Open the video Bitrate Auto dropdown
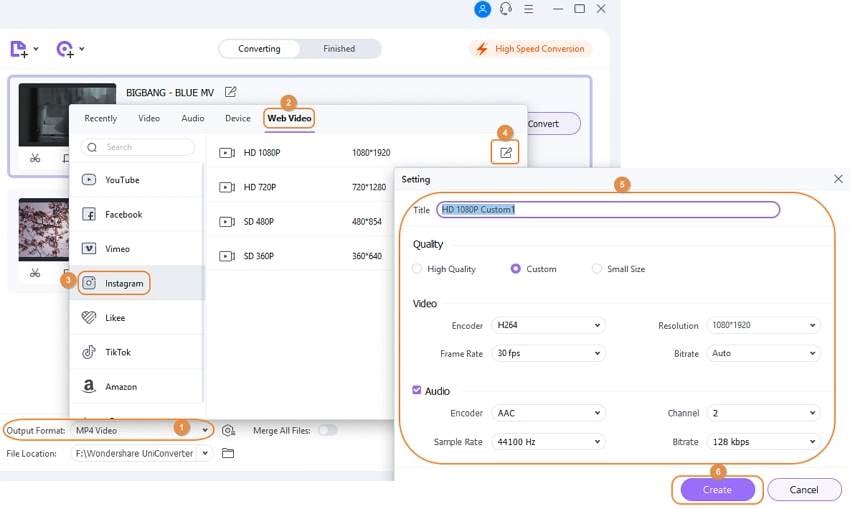850x509 pixels. 763,353
